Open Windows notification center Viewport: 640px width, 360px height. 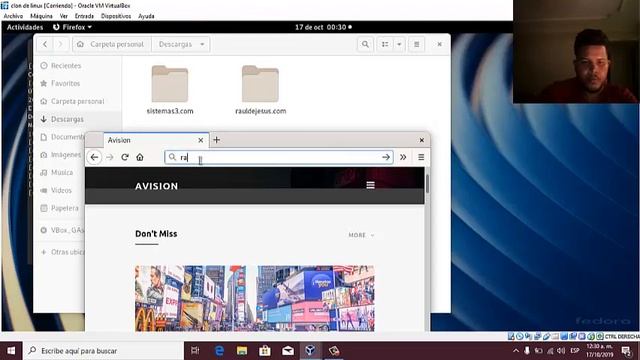tap(627, 351)
